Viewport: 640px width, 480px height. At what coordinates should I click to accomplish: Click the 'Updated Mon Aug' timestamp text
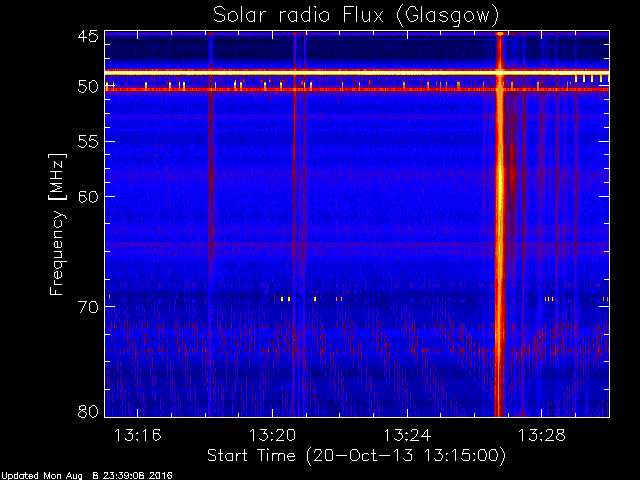point(87,476)
